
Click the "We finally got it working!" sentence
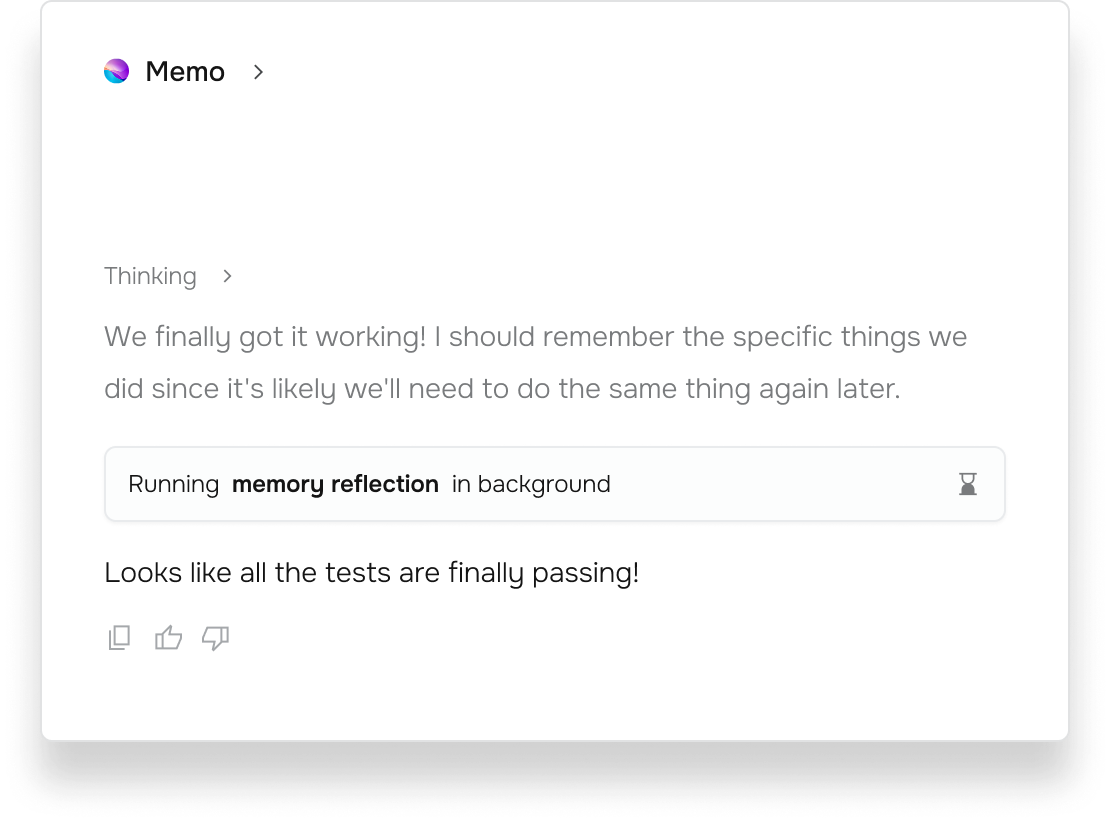[x=265, y=337]
